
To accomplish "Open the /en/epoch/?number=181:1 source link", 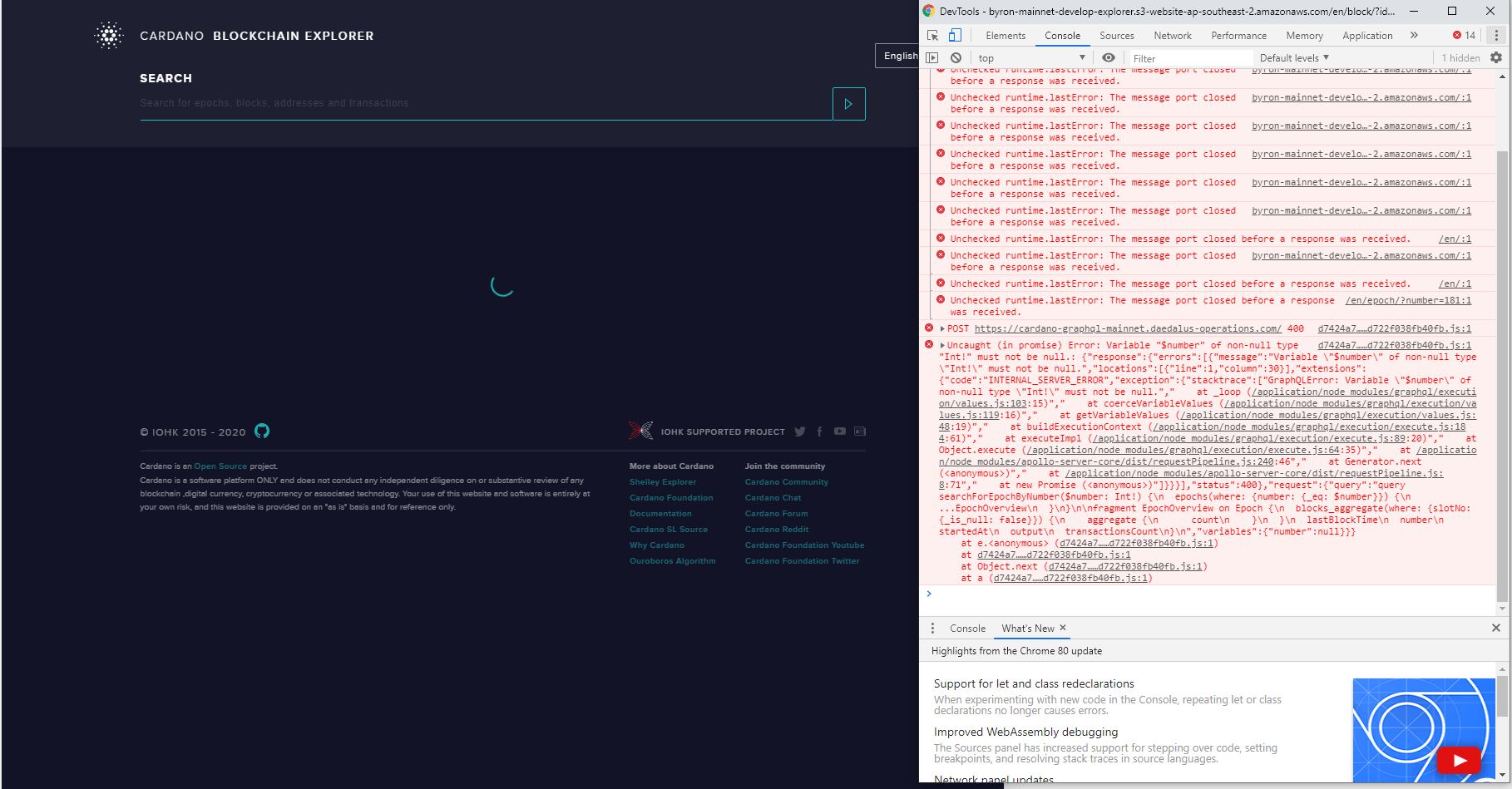I will (x=1408, y=301).
